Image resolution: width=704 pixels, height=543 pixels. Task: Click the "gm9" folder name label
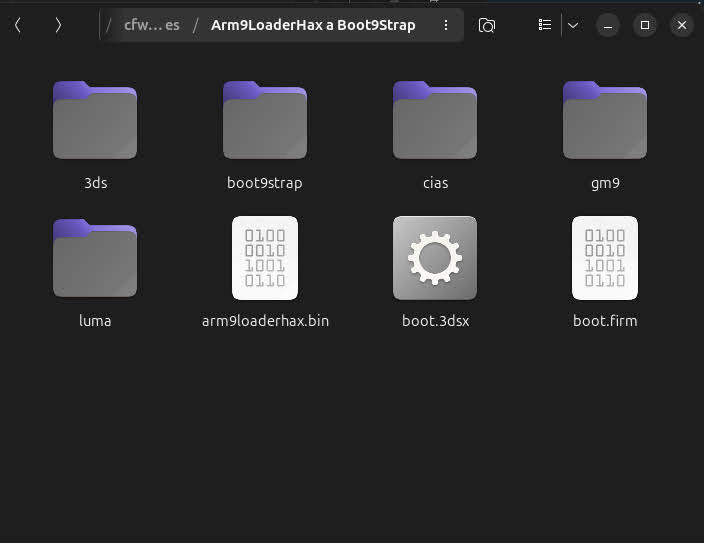(x=605, y=183)
